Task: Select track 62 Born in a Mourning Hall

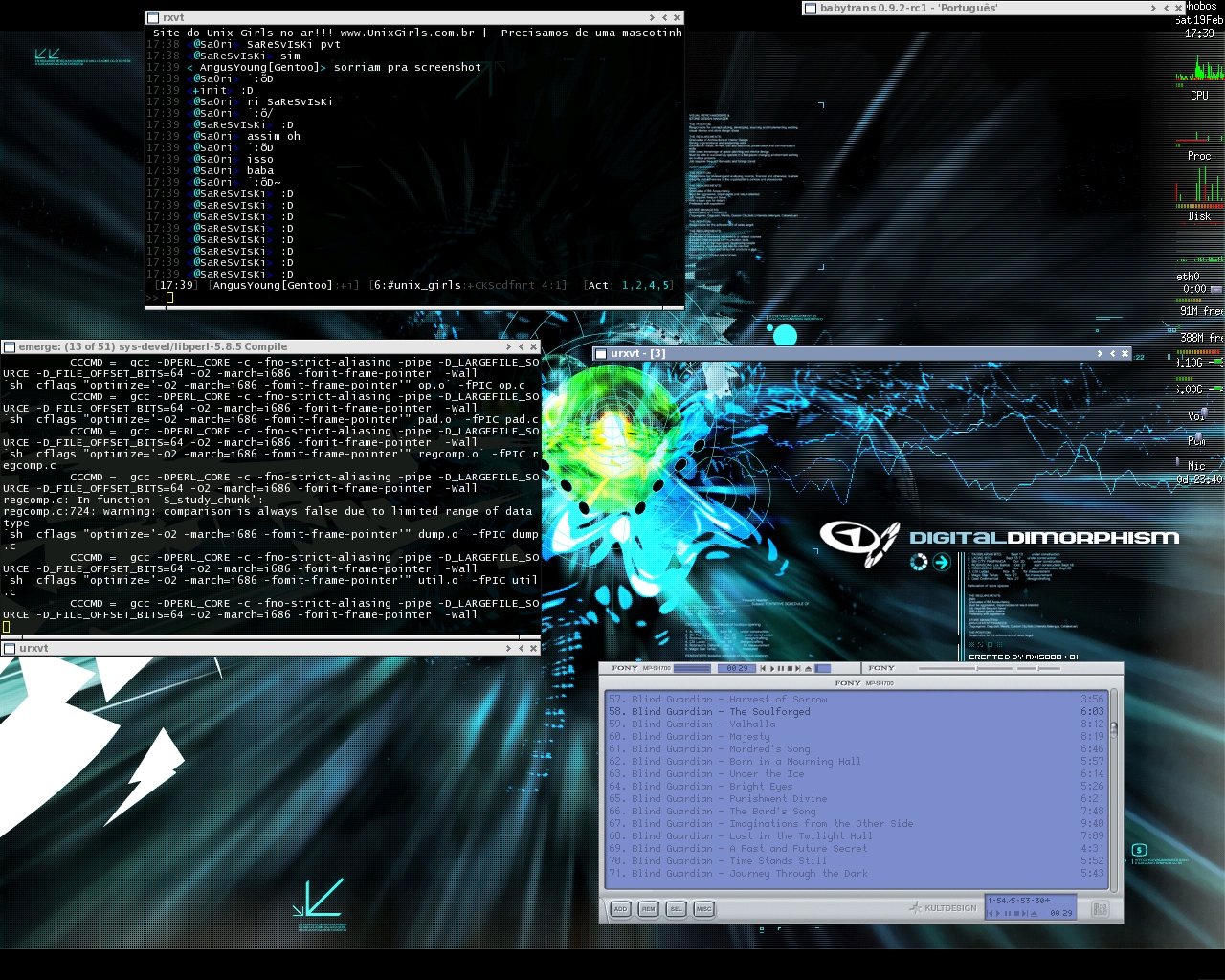Action: click(x=856, y=762)
